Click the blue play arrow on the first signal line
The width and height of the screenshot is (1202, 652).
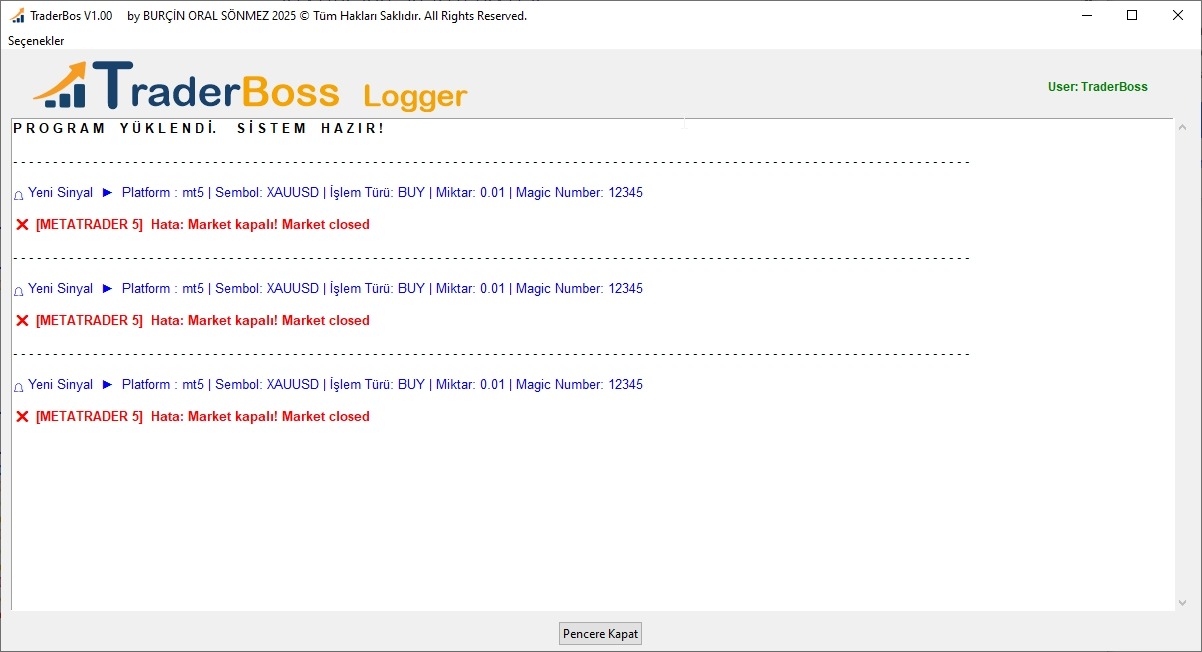point(107,192)
